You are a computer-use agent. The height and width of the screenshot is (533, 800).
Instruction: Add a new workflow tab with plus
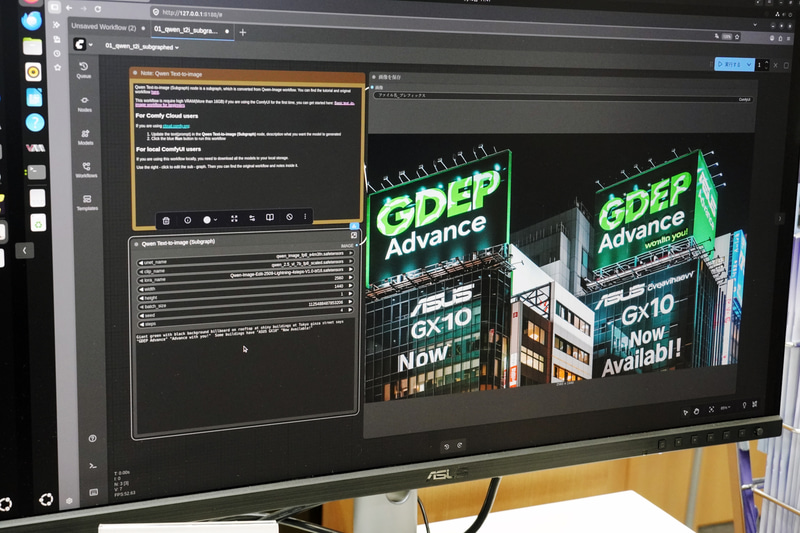point(243,33)
